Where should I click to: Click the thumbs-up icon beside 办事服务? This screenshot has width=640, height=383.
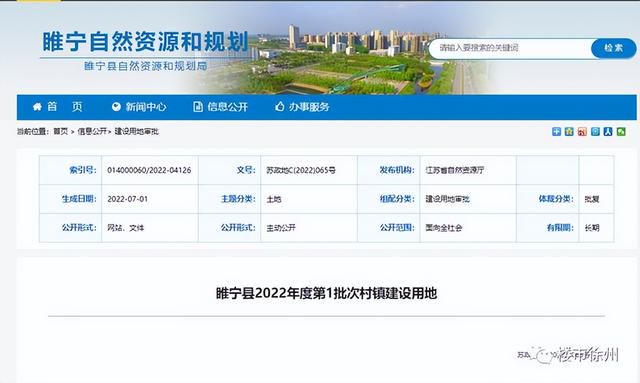(280, 107)
